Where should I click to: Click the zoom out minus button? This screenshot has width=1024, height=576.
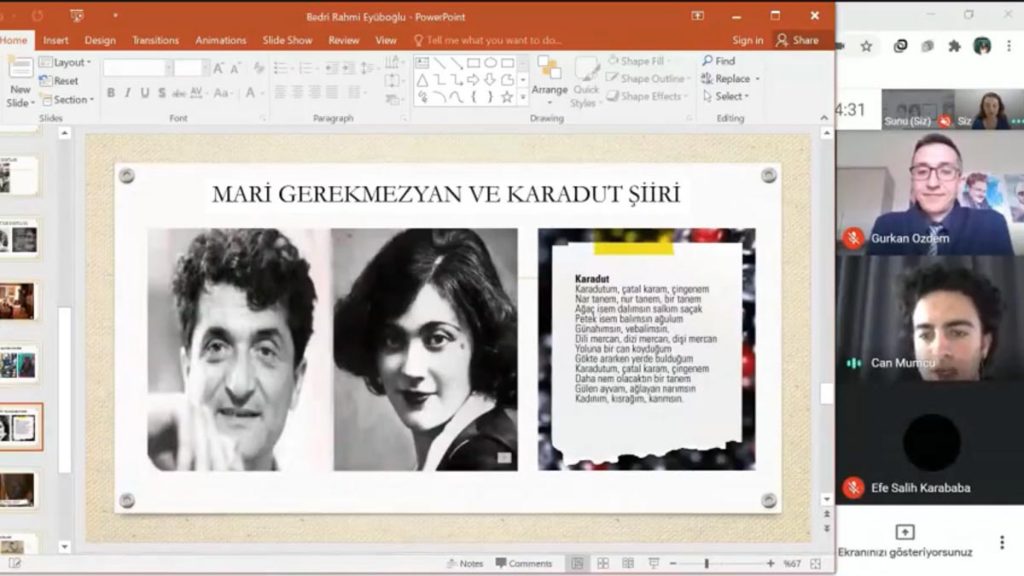(673, 563)
